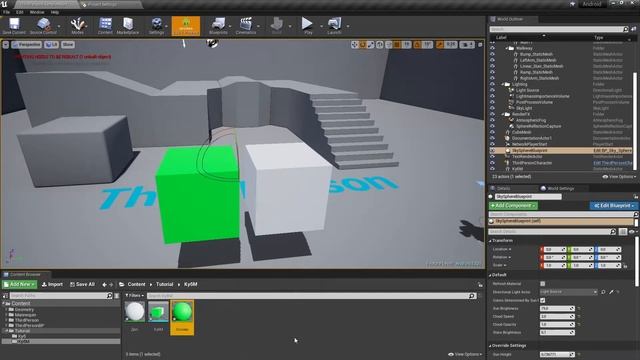Select the selected green sphere material thumbnail
This screenshot has height=360, width=640.
(x=182, y=311)
